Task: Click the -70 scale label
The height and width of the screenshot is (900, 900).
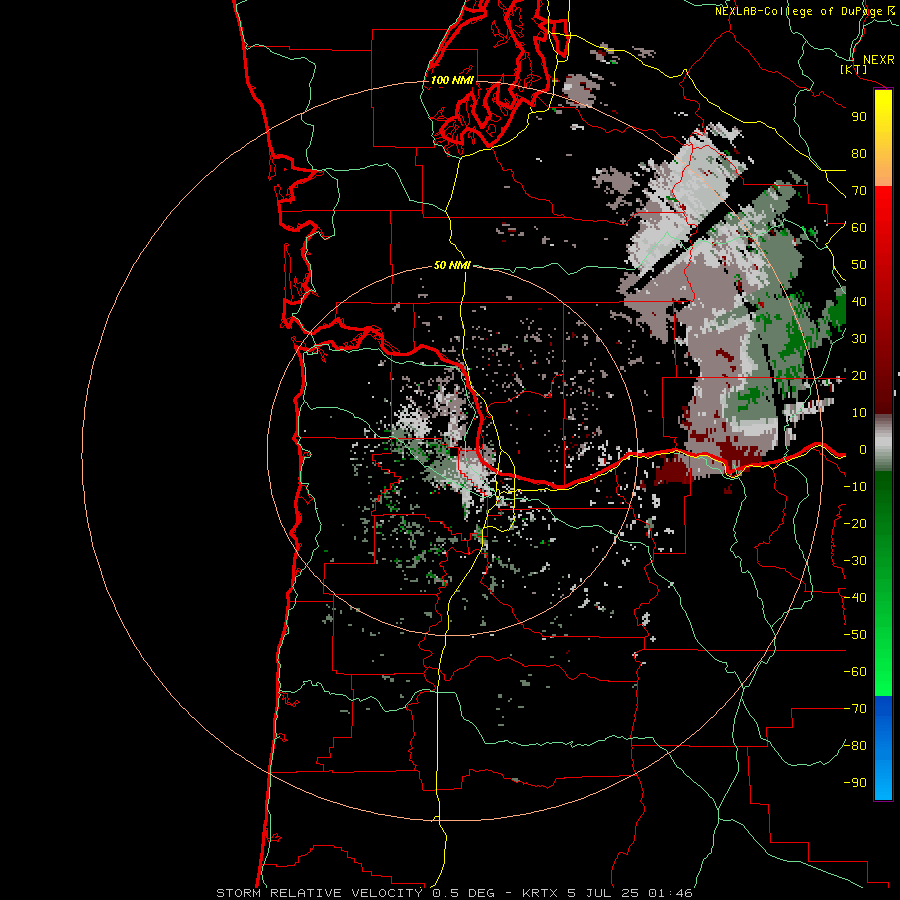Action: point(855,709)
